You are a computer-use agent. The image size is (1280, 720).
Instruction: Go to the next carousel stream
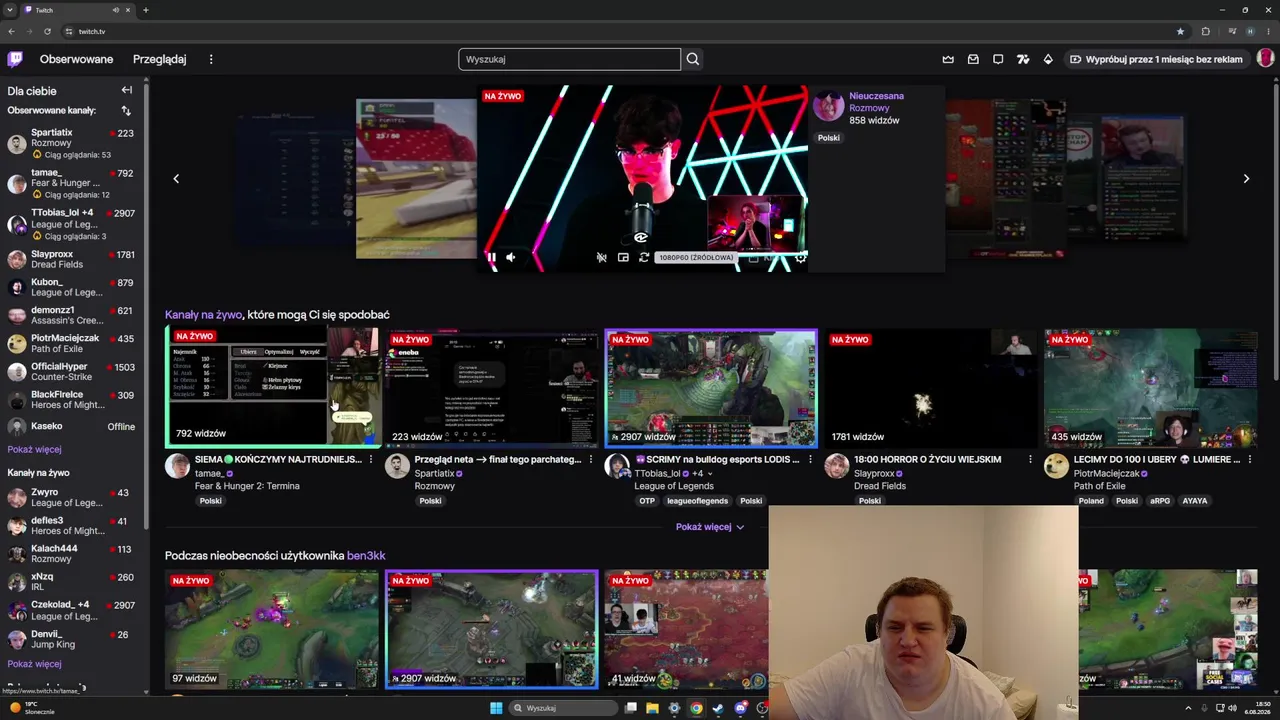pos(1246,178)
